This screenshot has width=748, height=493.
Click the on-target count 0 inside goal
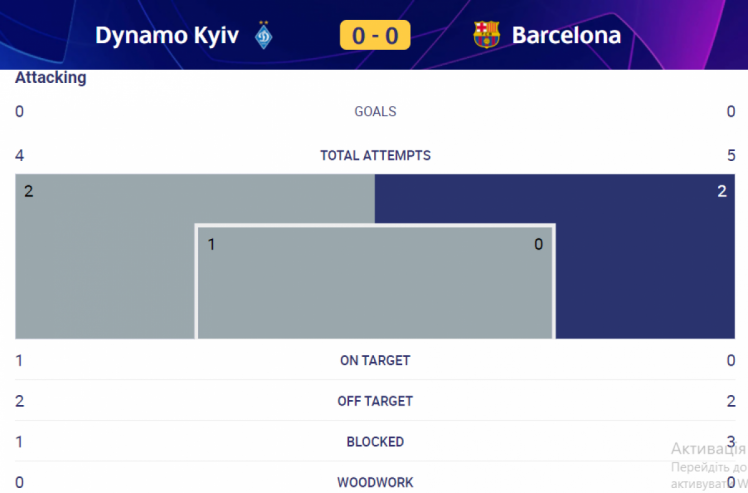pos(539,244)
